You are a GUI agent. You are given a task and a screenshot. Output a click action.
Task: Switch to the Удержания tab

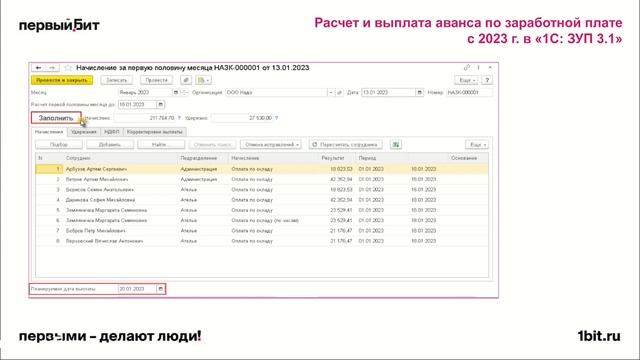pyautogui.click(x=84, y=132)
